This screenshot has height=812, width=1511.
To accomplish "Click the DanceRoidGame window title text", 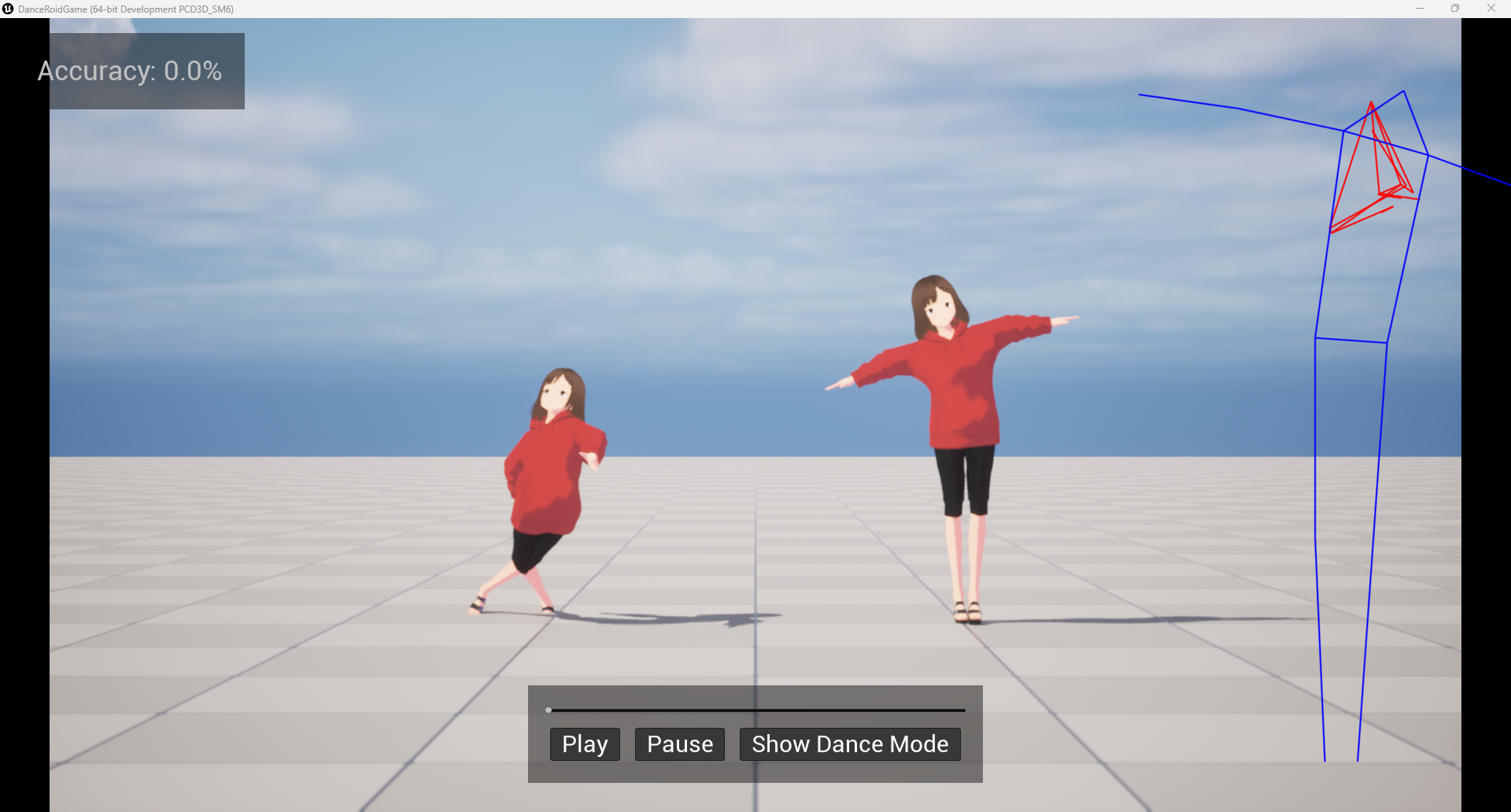I will click(x=126, y=9).
